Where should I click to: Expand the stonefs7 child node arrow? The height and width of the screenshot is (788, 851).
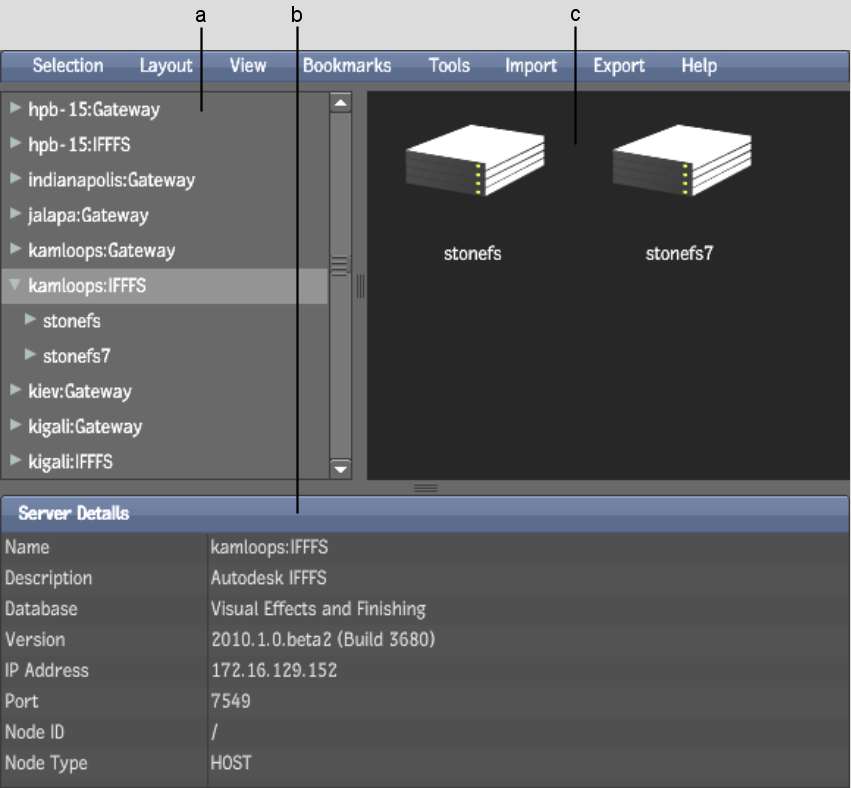point(30,355)
